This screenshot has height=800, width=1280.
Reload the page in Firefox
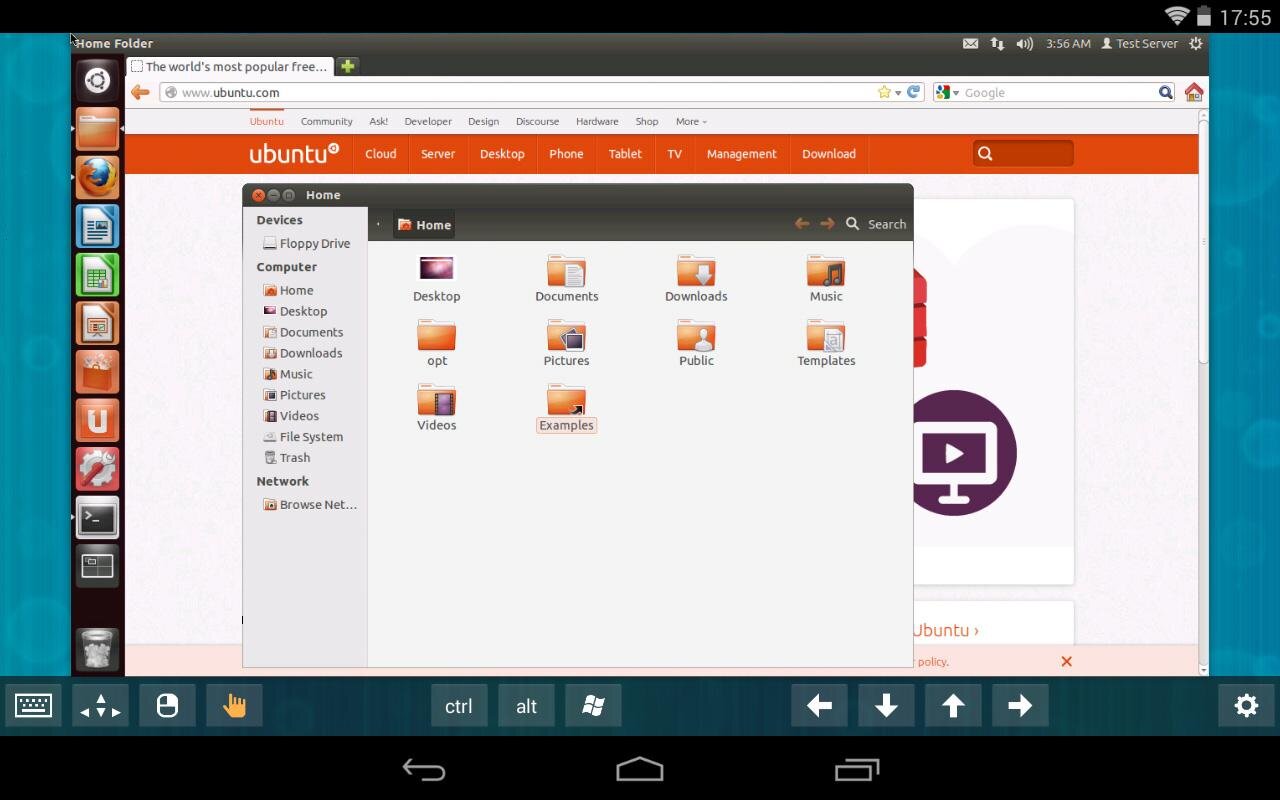(914, 92)
